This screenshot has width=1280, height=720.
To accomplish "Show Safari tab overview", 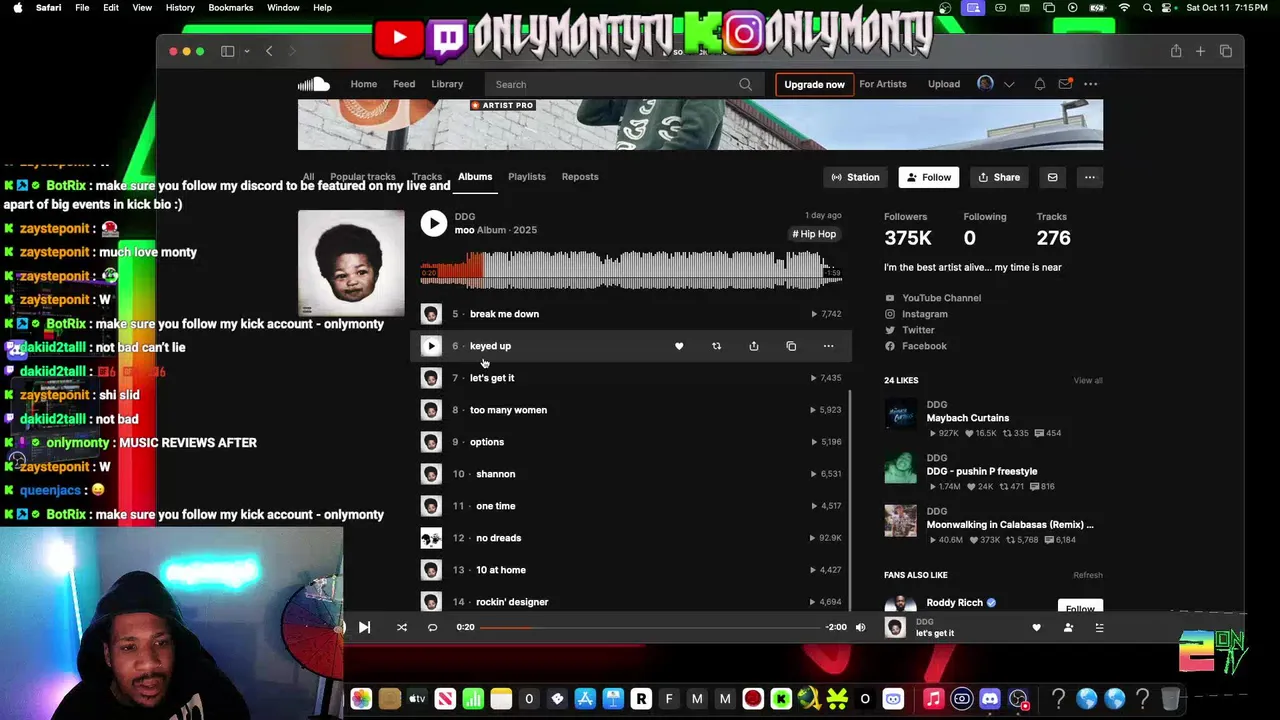I will coord(1226,51).
